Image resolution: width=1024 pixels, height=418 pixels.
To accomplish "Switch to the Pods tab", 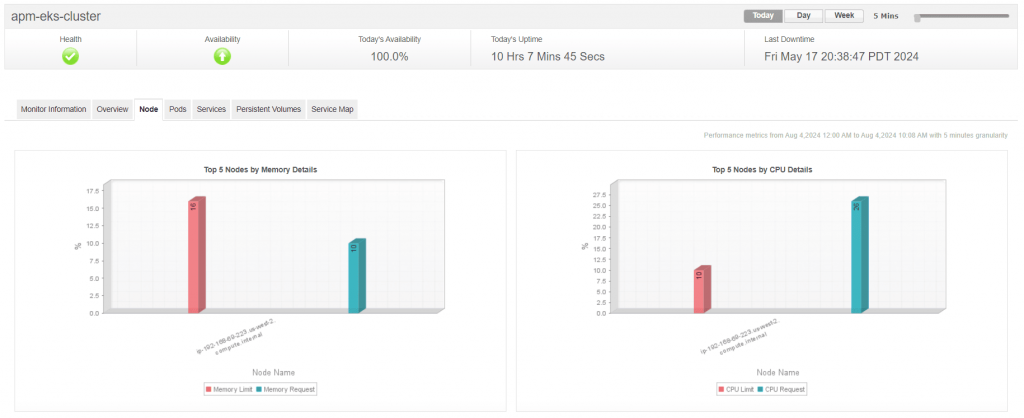I will 178,109.
